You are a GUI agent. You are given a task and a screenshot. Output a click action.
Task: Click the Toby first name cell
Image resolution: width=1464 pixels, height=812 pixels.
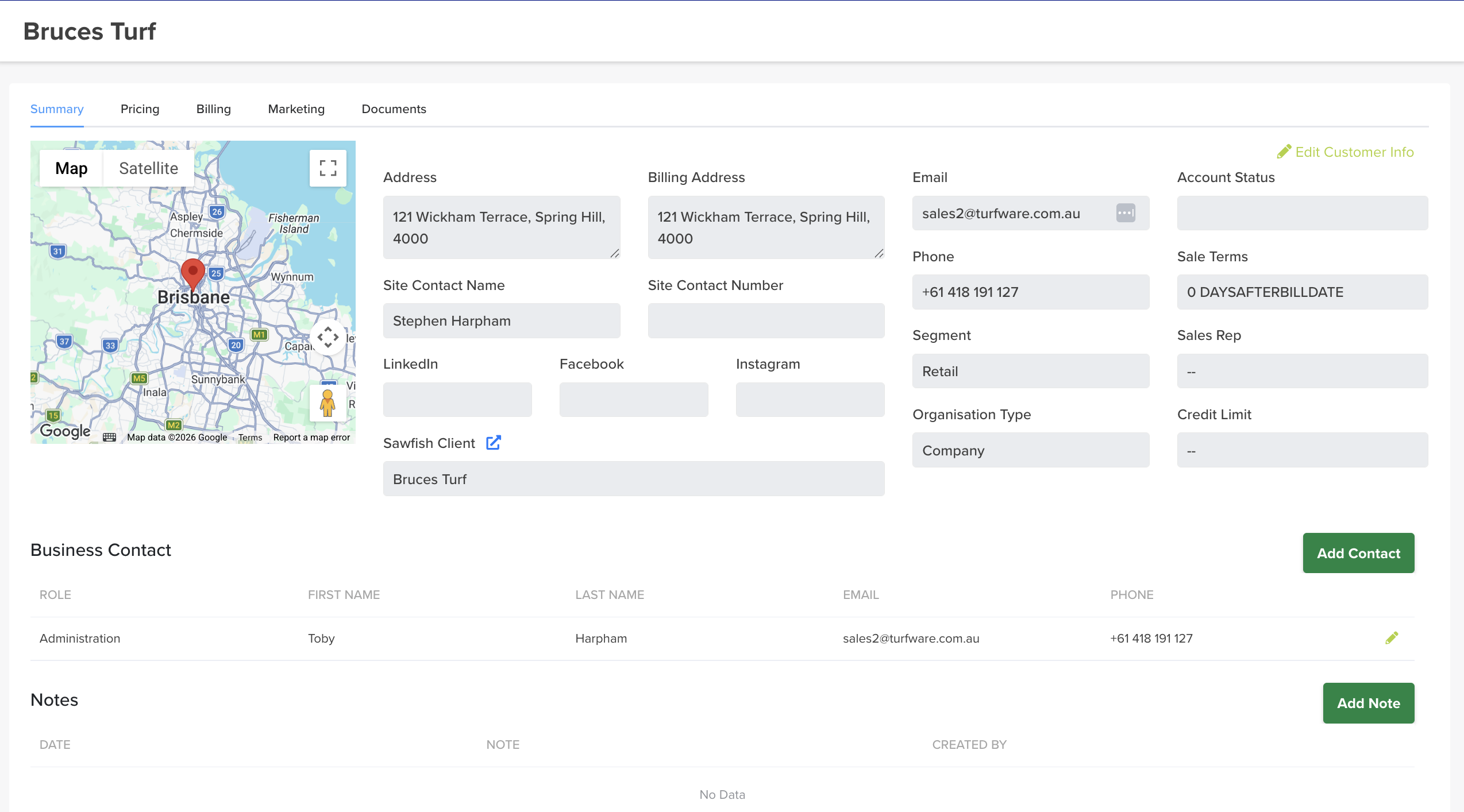(321, 639)
